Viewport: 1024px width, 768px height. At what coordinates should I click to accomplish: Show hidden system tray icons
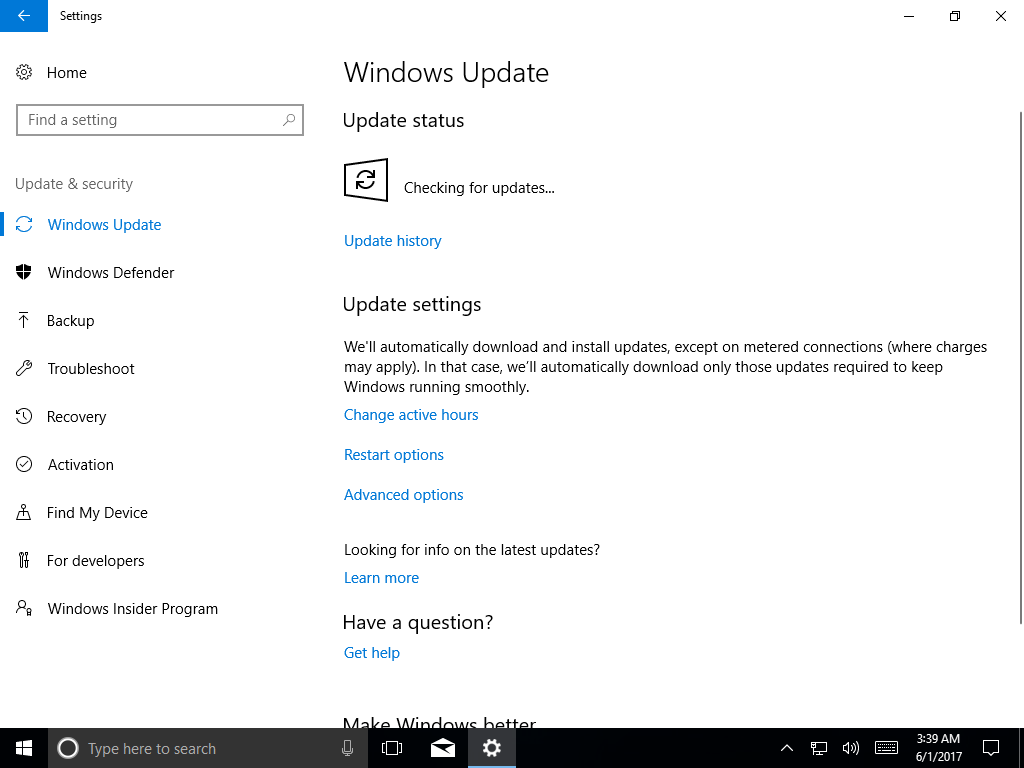tap(787, 748)
